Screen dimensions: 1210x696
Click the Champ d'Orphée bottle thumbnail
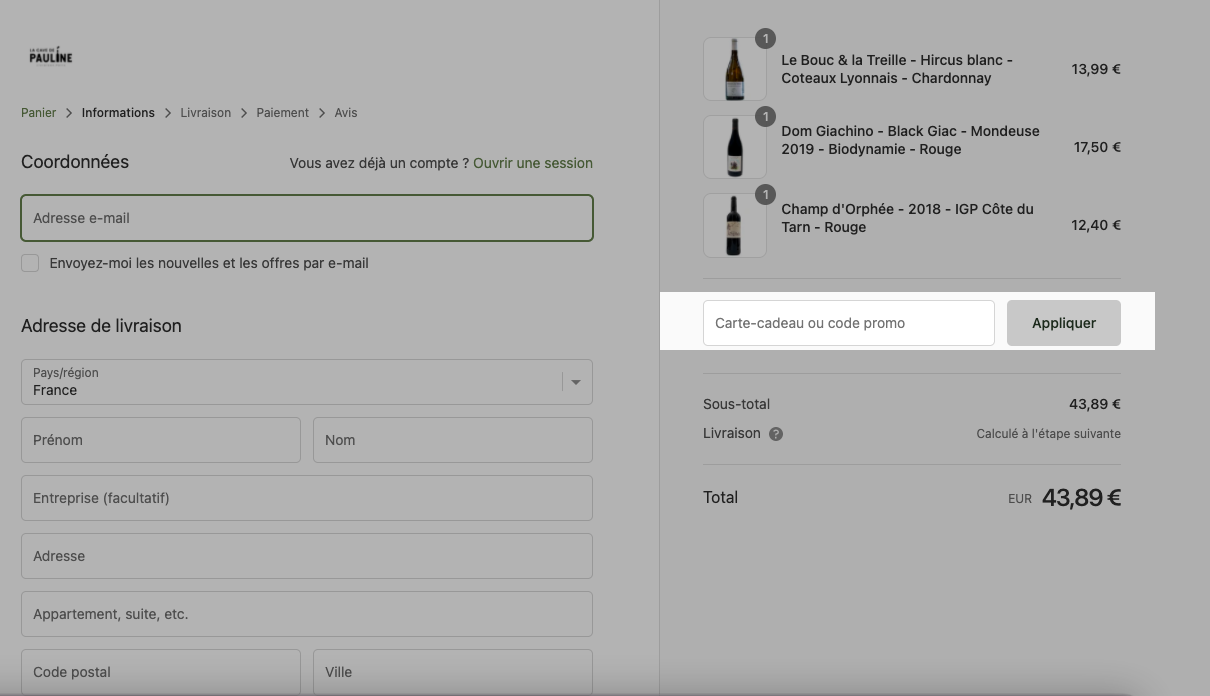(735, 225)
